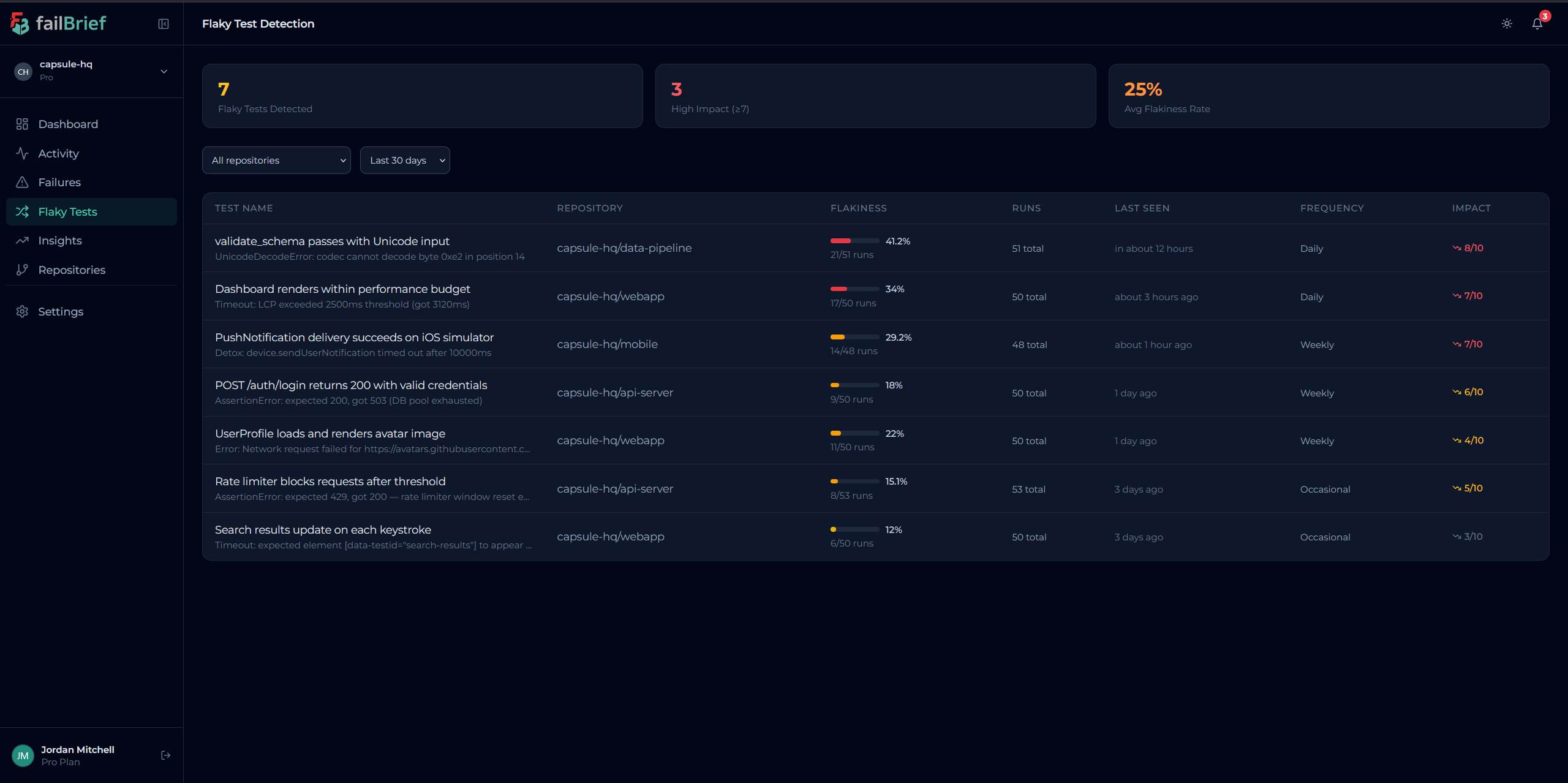Select the Flaky Tests menu item
The height and width of the screenshot is (783, 1568).
pyautogui.click(x=91, y=211)
